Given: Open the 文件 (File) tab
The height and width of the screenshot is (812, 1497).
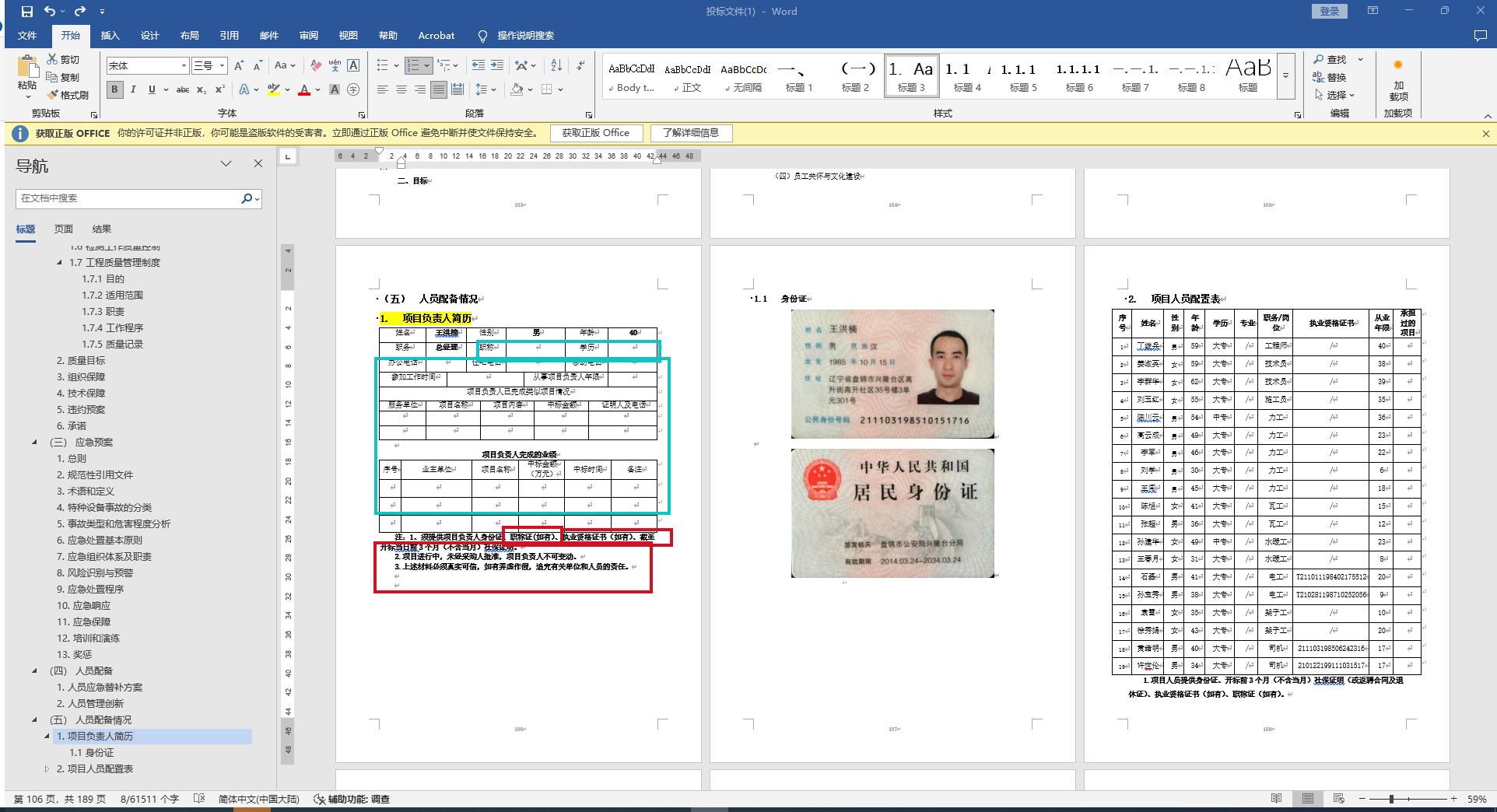Looking at the screenshot, I should coord(27,36).
